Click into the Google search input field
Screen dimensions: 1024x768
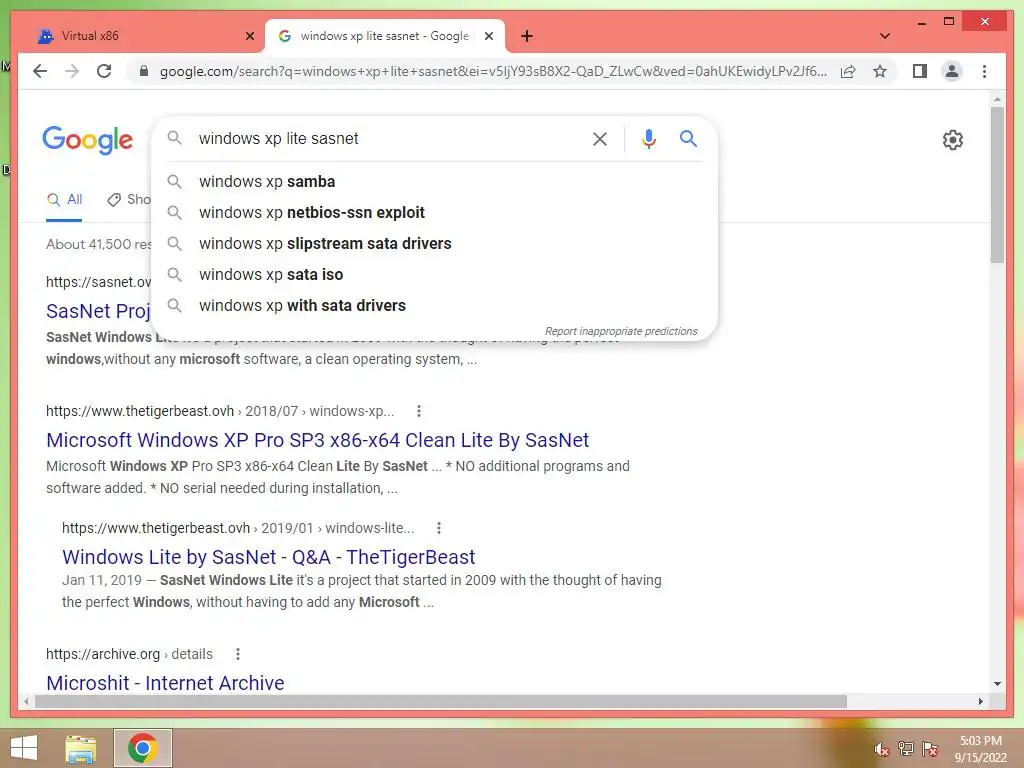385,138
